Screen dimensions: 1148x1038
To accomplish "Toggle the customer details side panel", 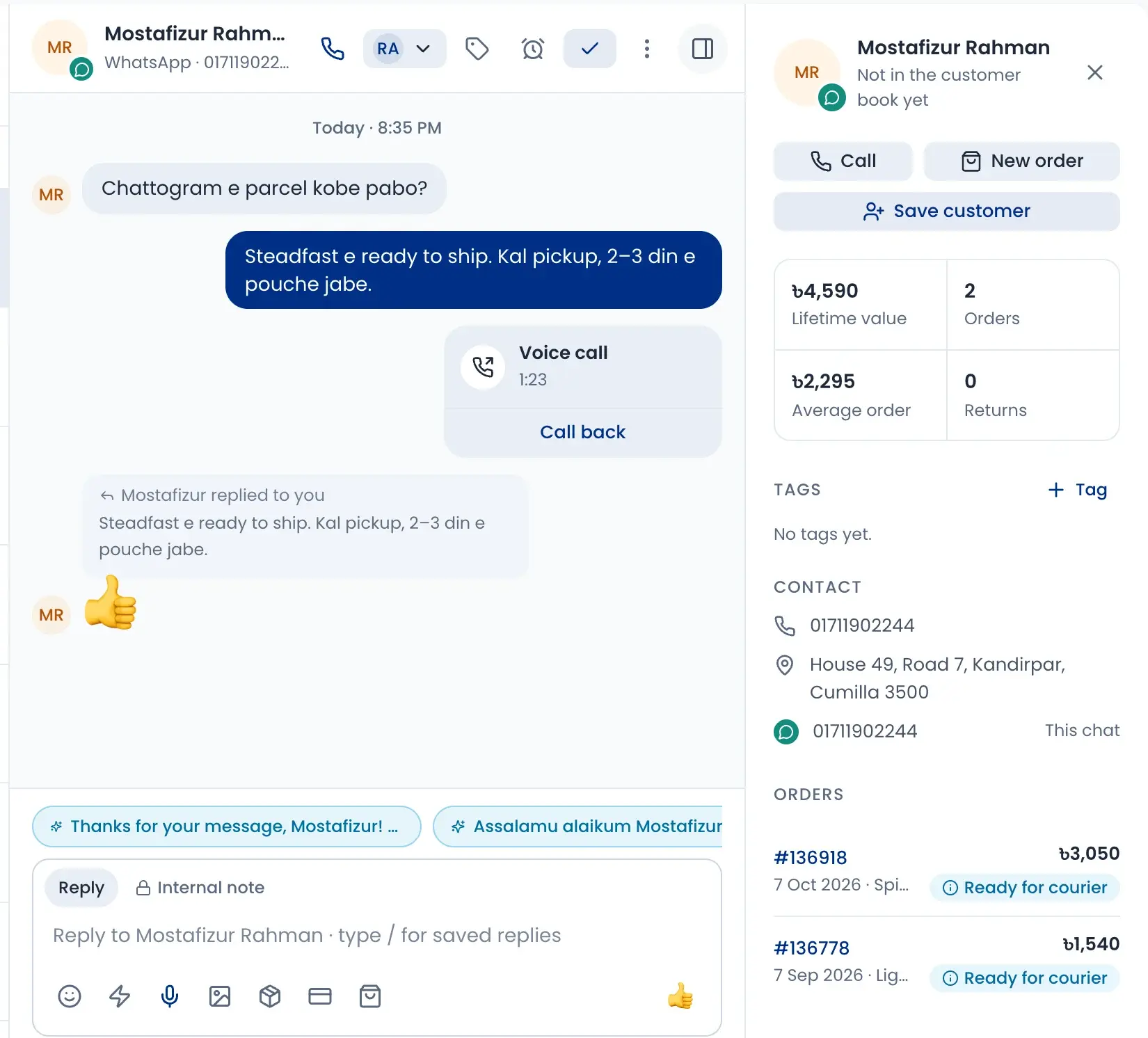I will [703, 49].
